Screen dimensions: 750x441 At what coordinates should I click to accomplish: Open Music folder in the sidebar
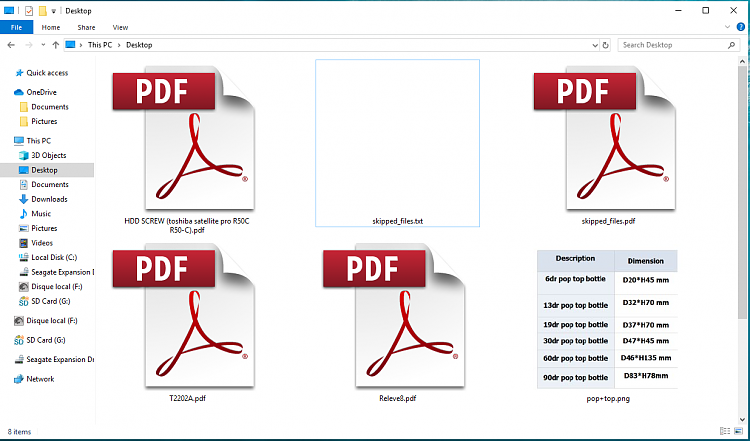click(x=41, y=214)
